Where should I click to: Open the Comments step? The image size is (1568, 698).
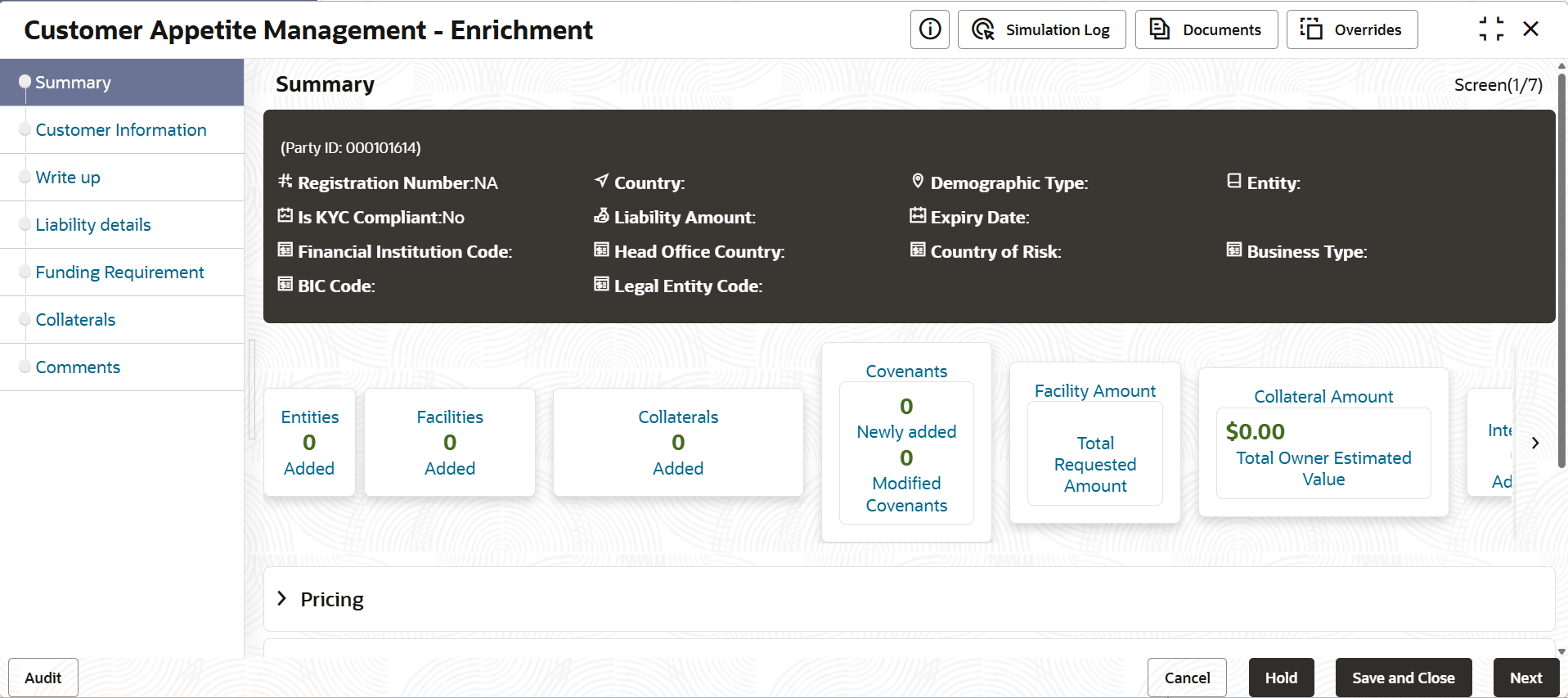pyautogui.click(x=122, y=367)
